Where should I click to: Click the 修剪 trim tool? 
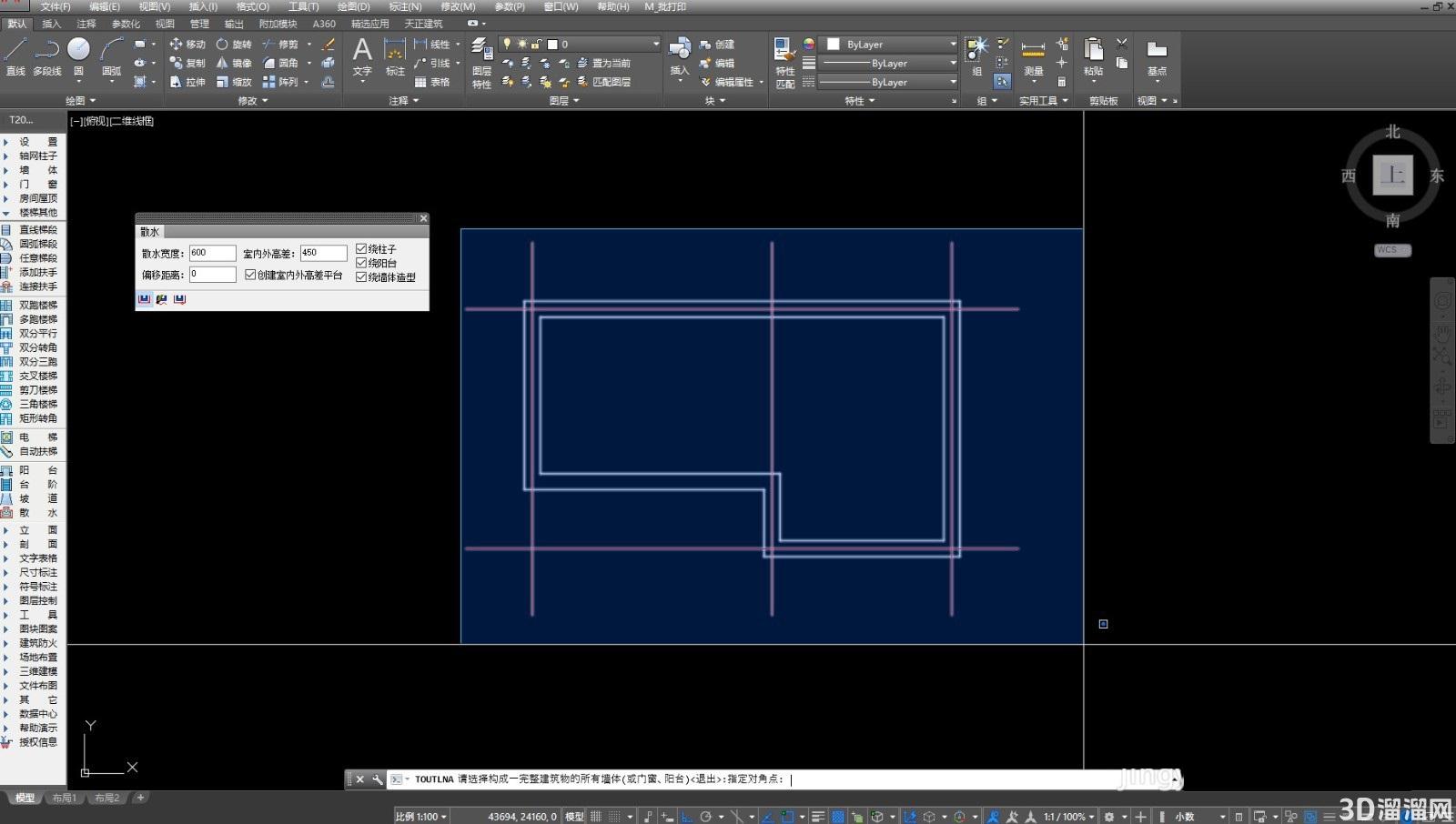click(x=280, y=44)
